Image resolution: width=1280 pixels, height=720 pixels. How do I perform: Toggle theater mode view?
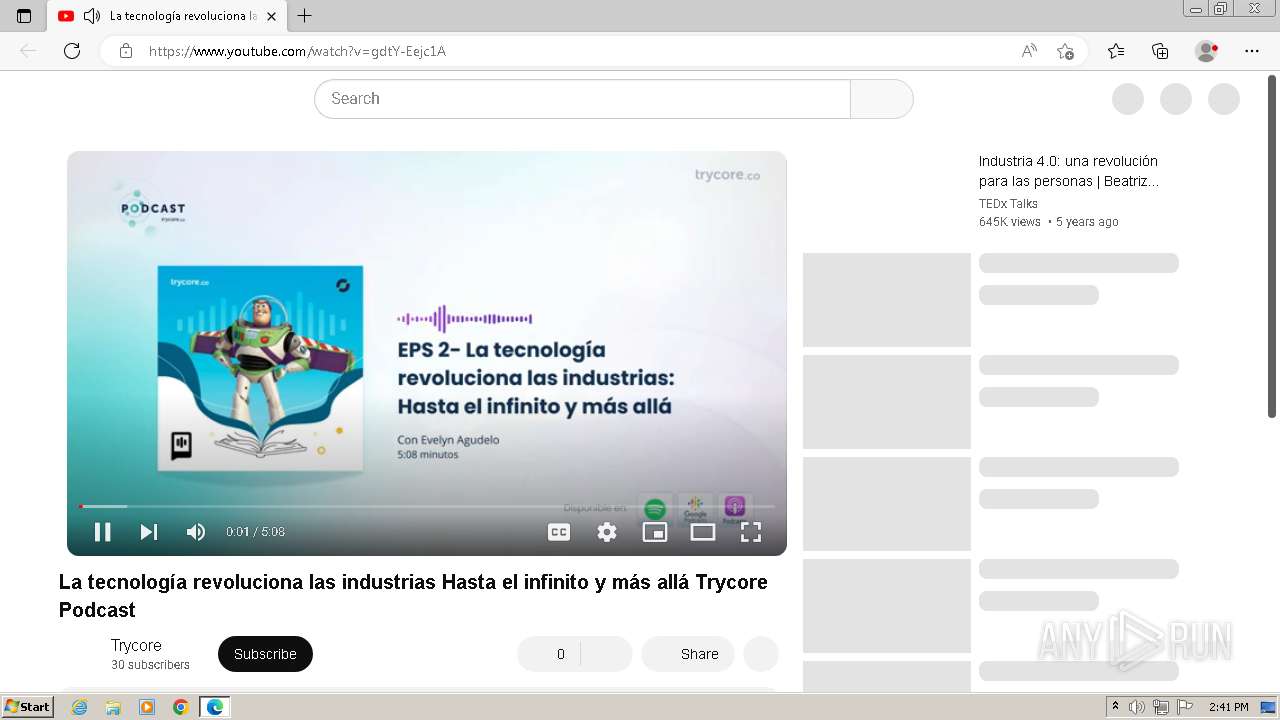(703, 532)
